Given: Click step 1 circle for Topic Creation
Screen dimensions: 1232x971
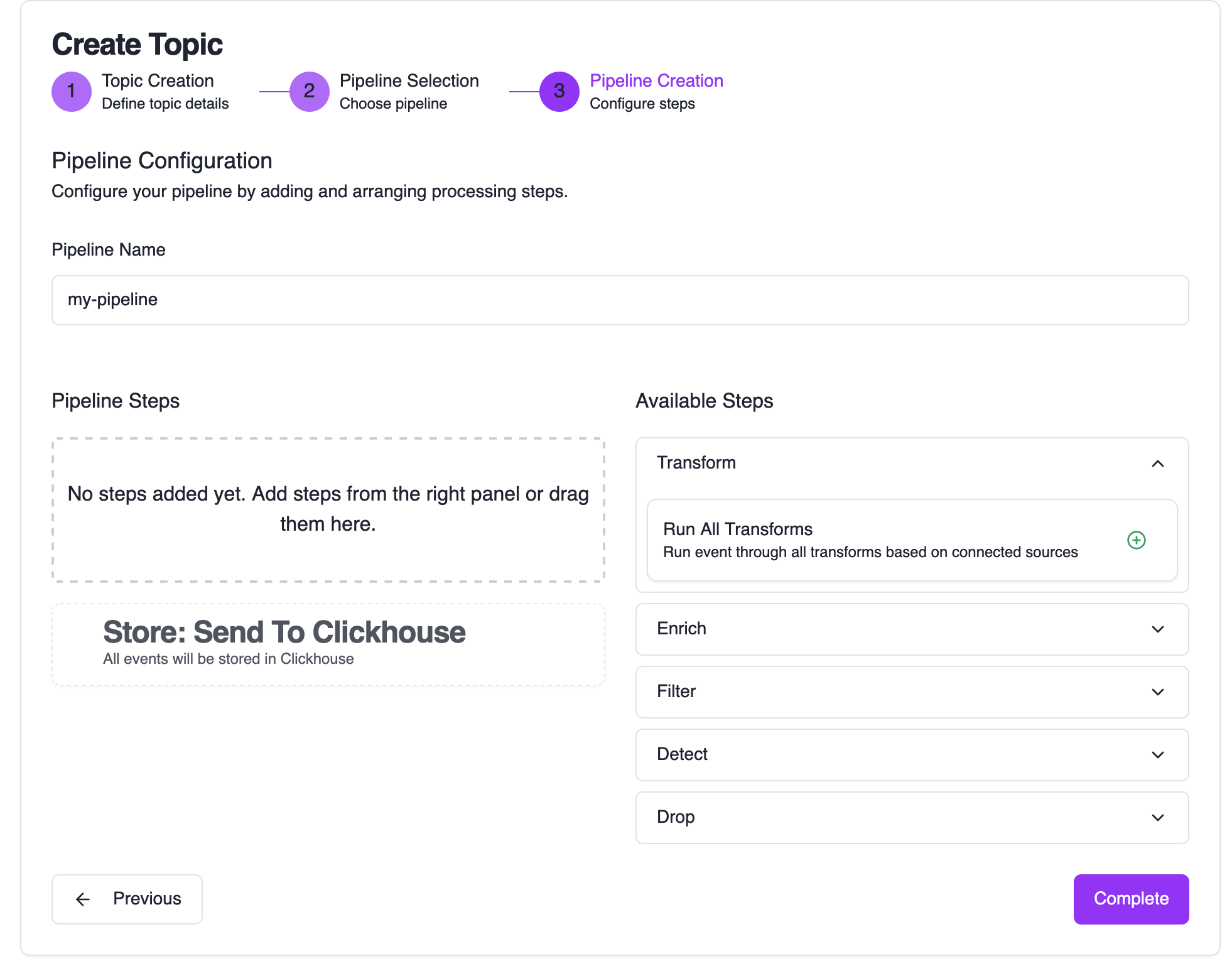Looking at the screenshot, I should [72, 92].
